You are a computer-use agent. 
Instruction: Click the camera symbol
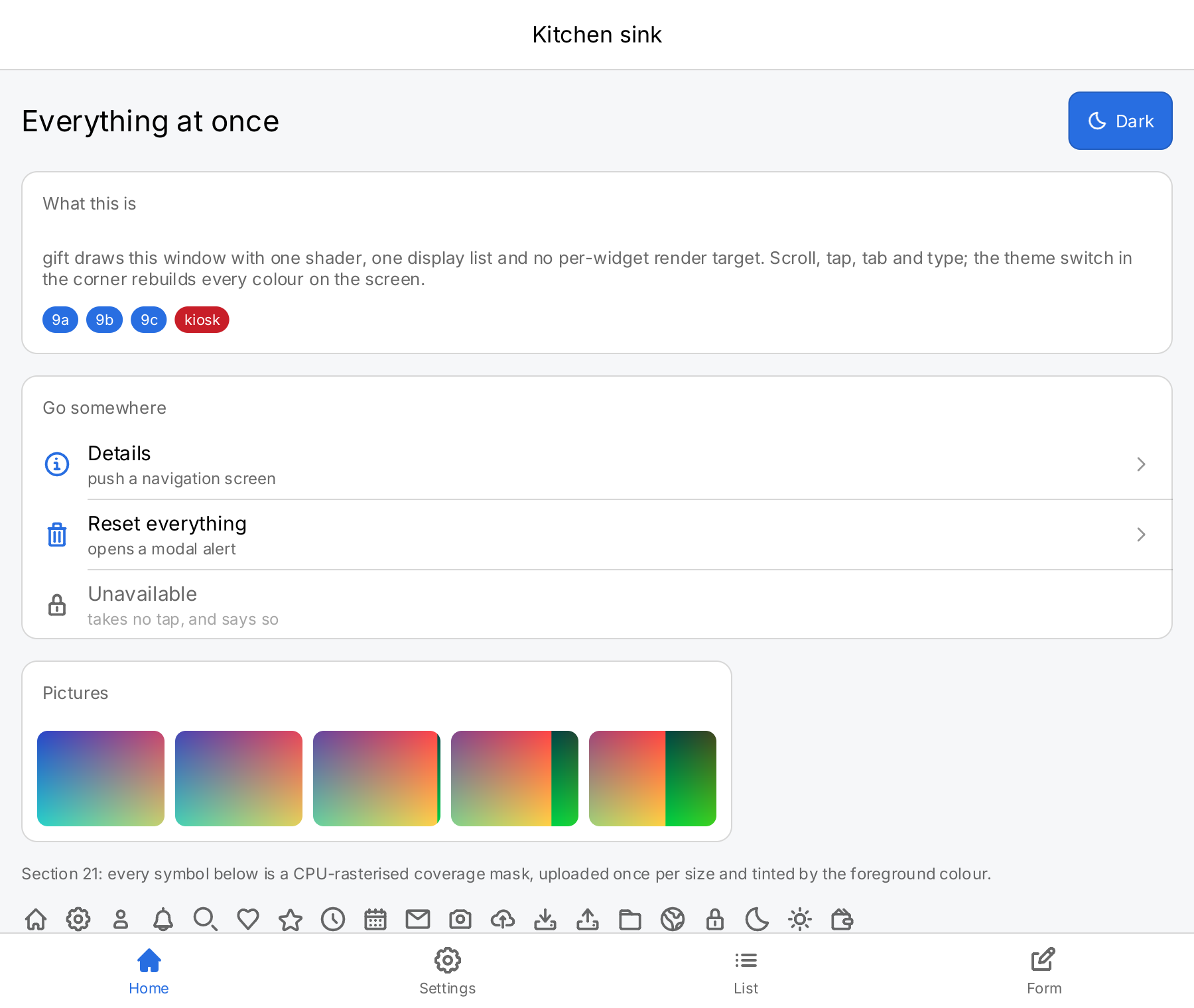(460, 919)
